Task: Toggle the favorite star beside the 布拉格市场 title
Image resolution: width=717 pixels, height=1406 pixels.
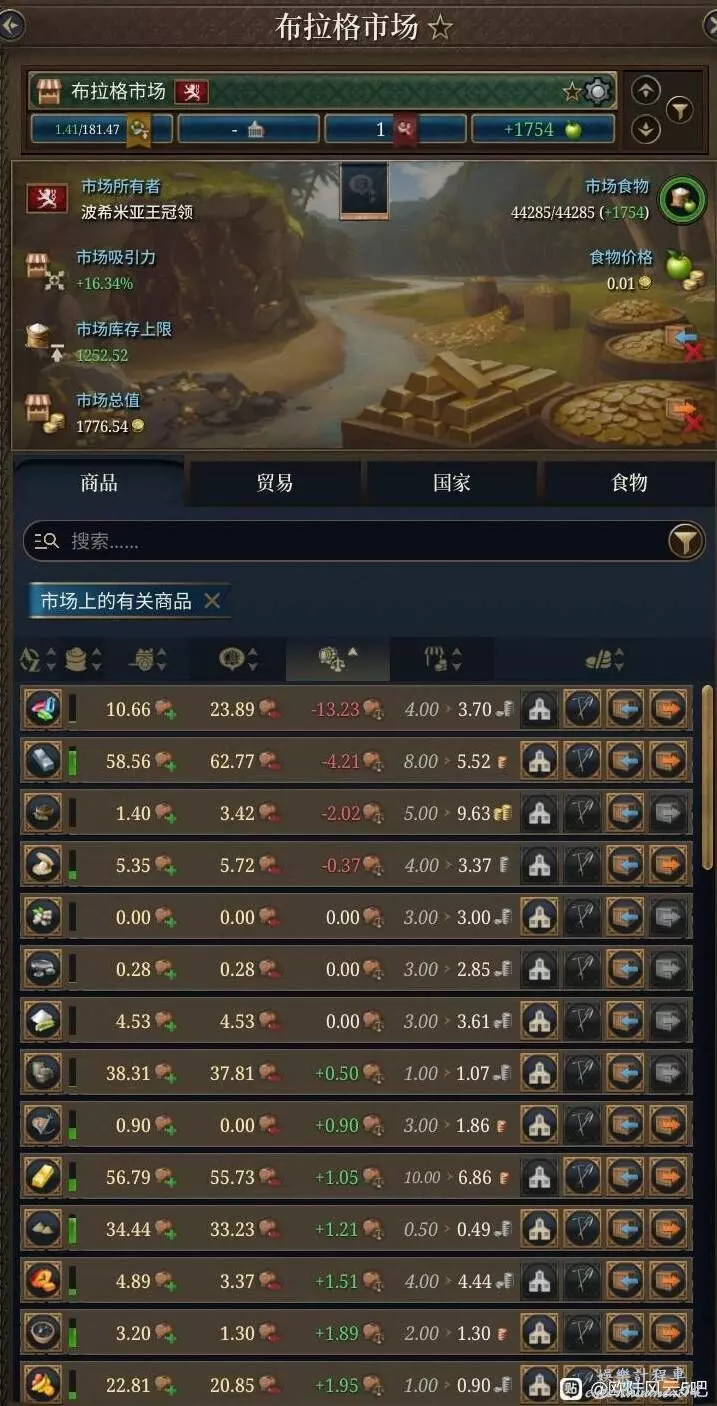Action: coord(439,28)
